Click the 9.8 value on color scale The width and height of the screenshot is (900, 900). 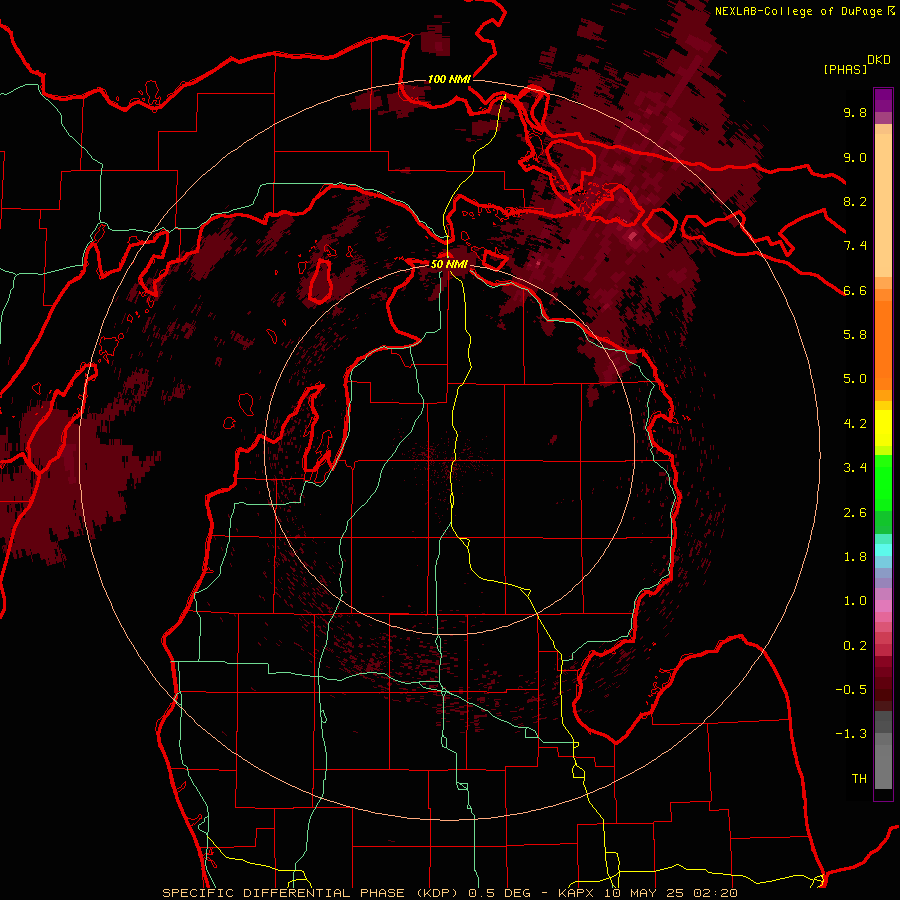coord(855,112)
